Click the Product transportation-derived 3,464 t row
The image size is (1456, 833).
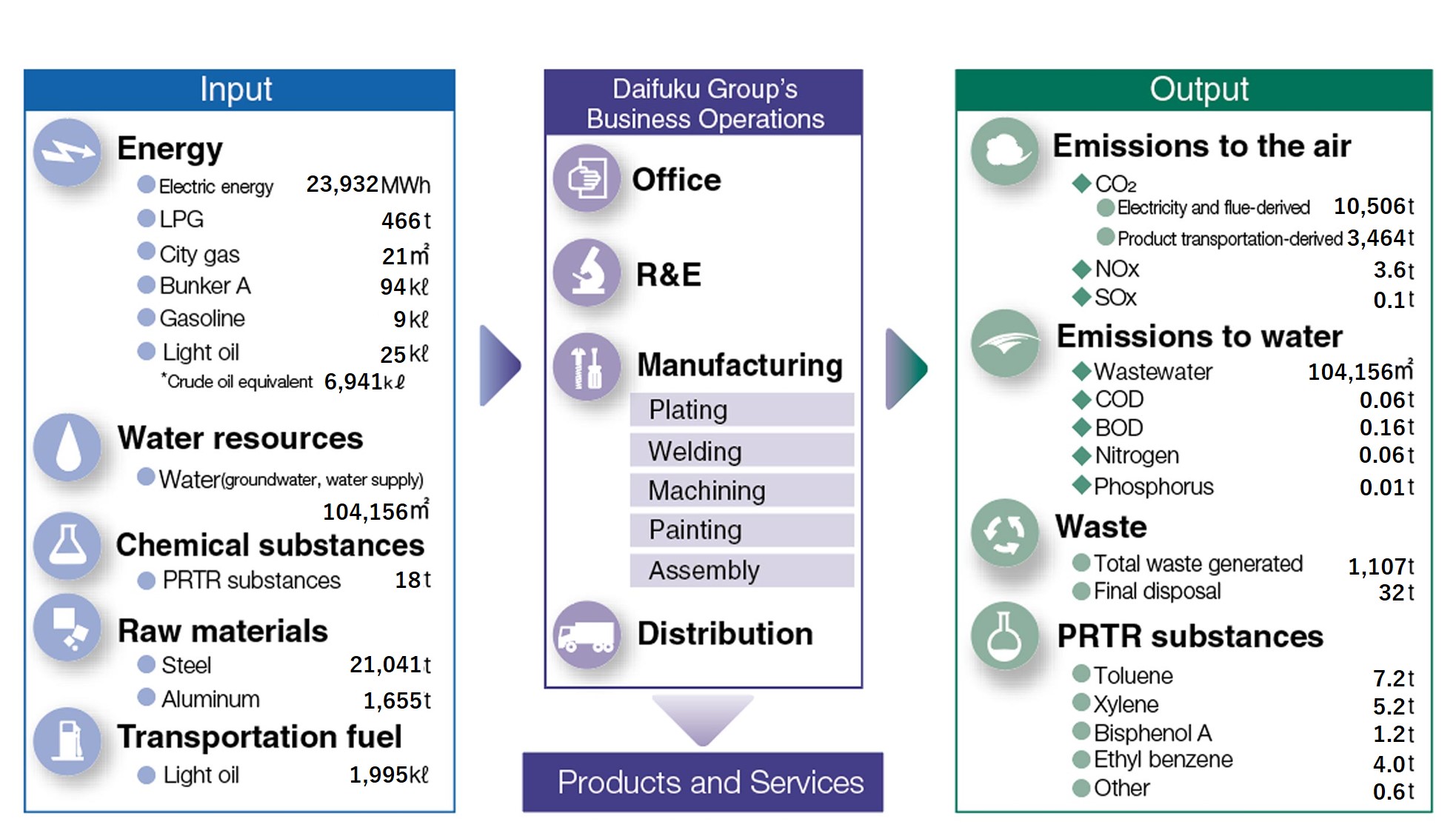tap(1255, 238)
